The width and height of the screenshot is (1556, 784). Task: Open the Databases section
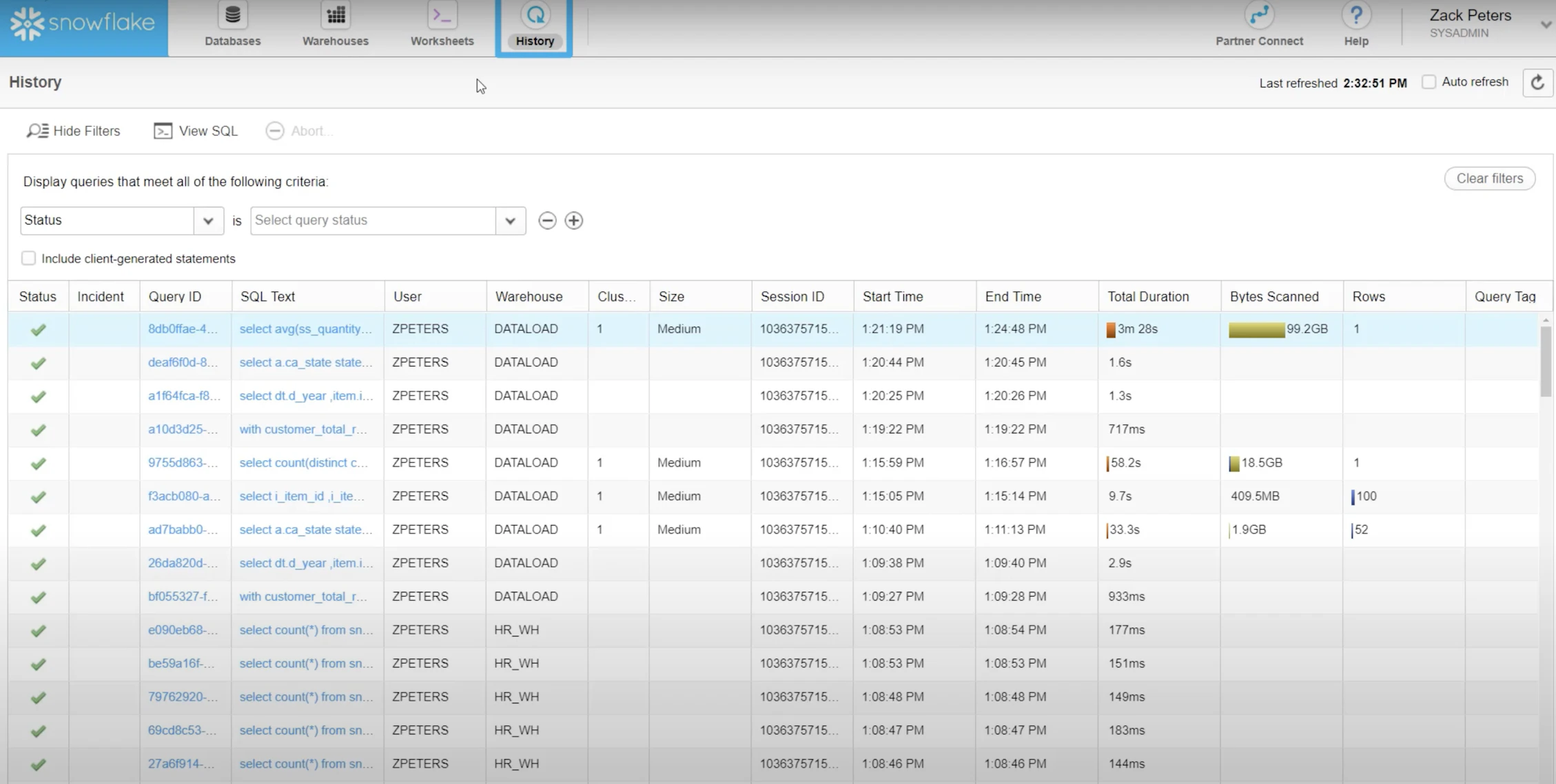[x=232, y=24]
